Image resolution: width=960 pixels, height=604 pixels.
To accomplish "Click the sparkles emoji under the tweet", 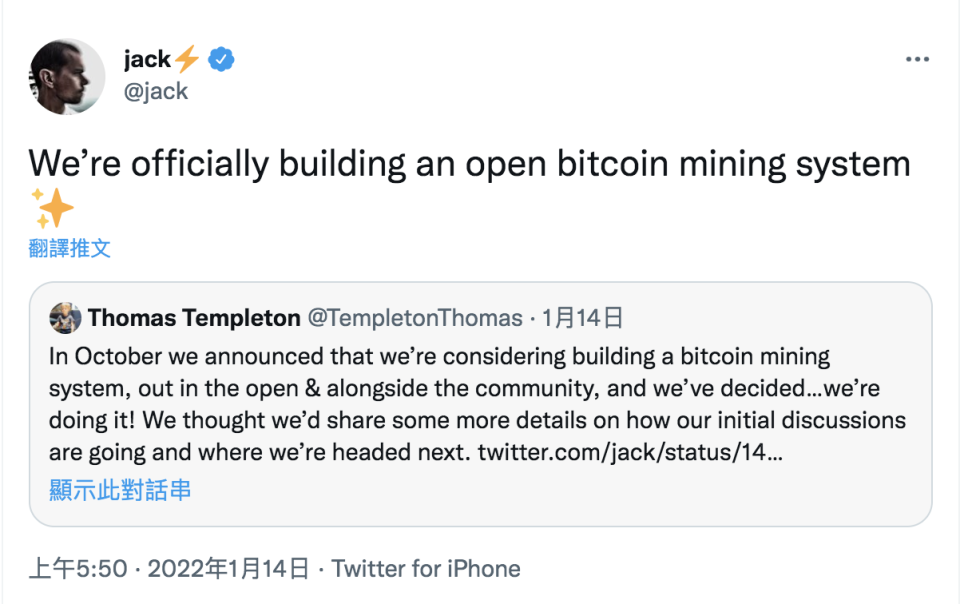I will (52, 207).
